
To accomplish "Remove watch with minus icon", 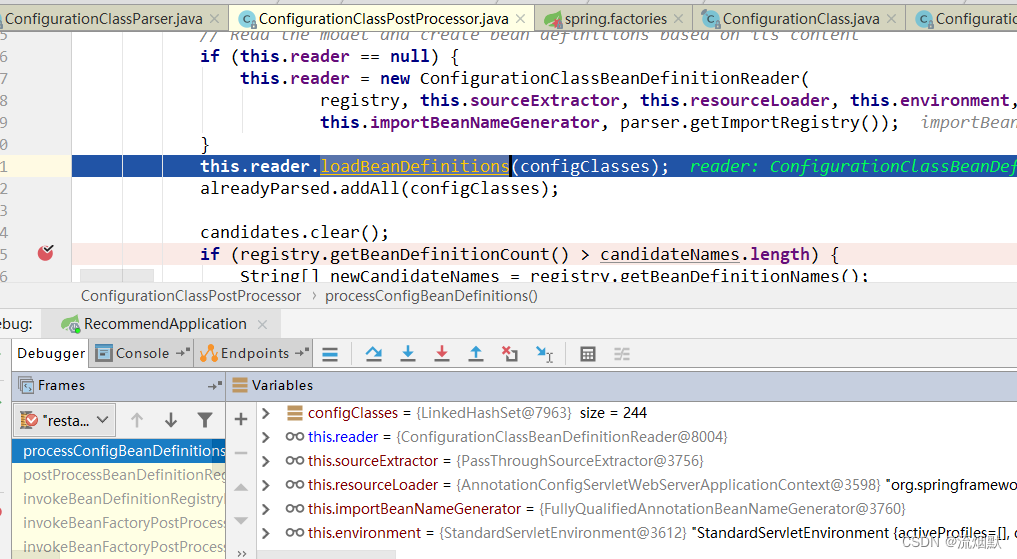I will coord(241,453).
